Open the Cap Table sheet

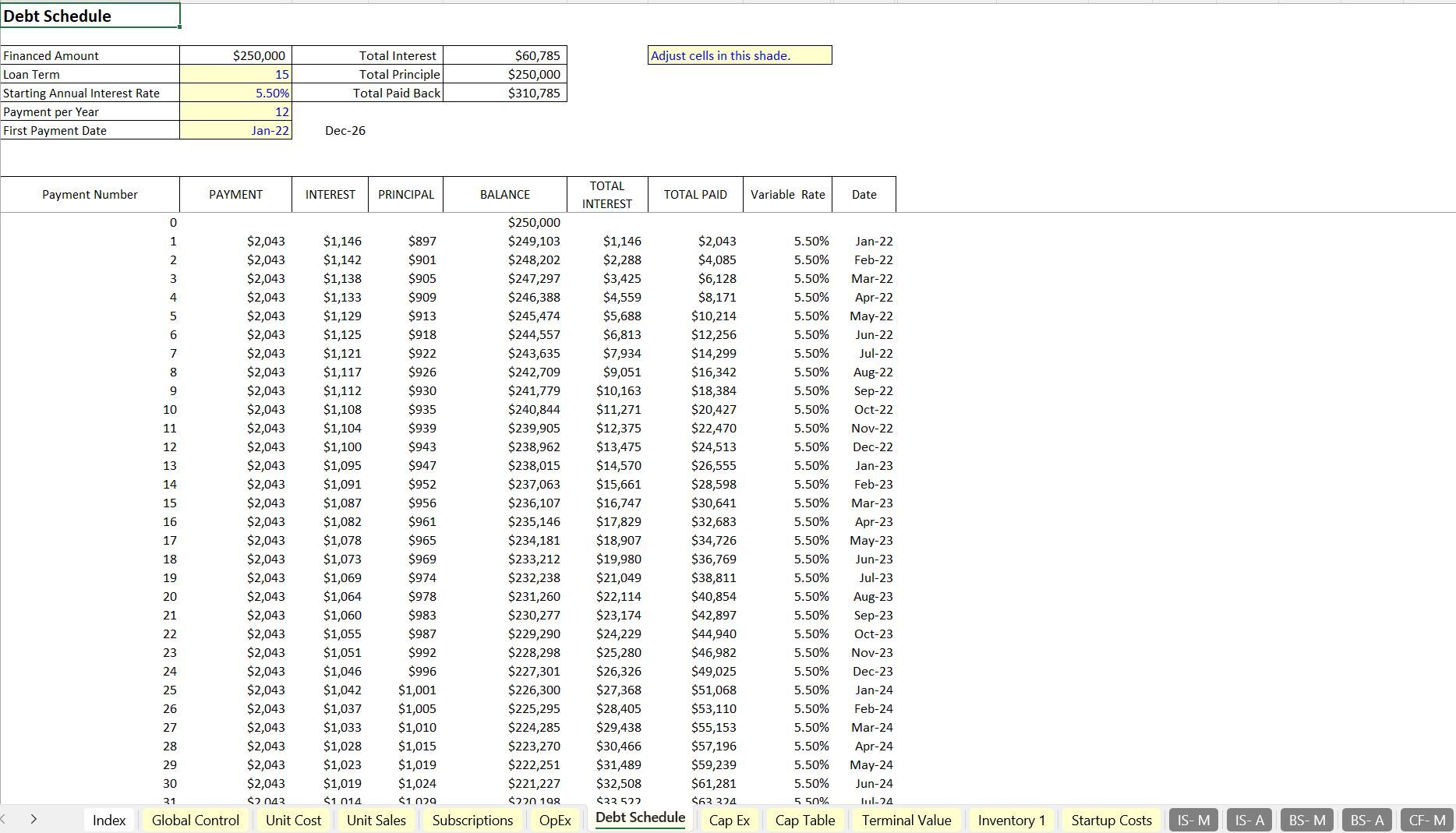pyautogui.click(x=805, y=820)
